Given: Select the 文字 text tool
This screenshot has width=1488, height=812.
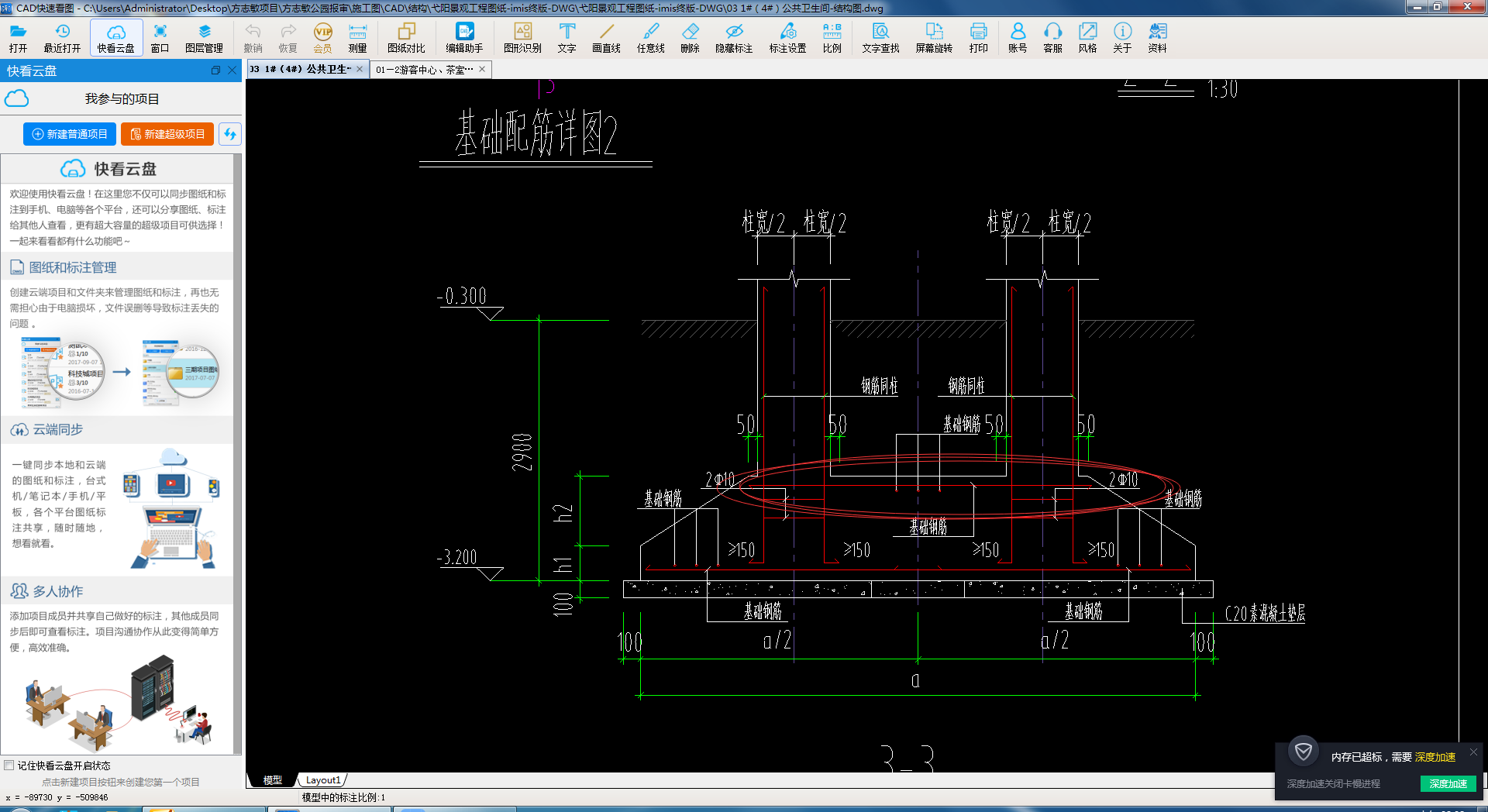Looking at the screenshot, I should pyautogui.click(x=567, y=38).
